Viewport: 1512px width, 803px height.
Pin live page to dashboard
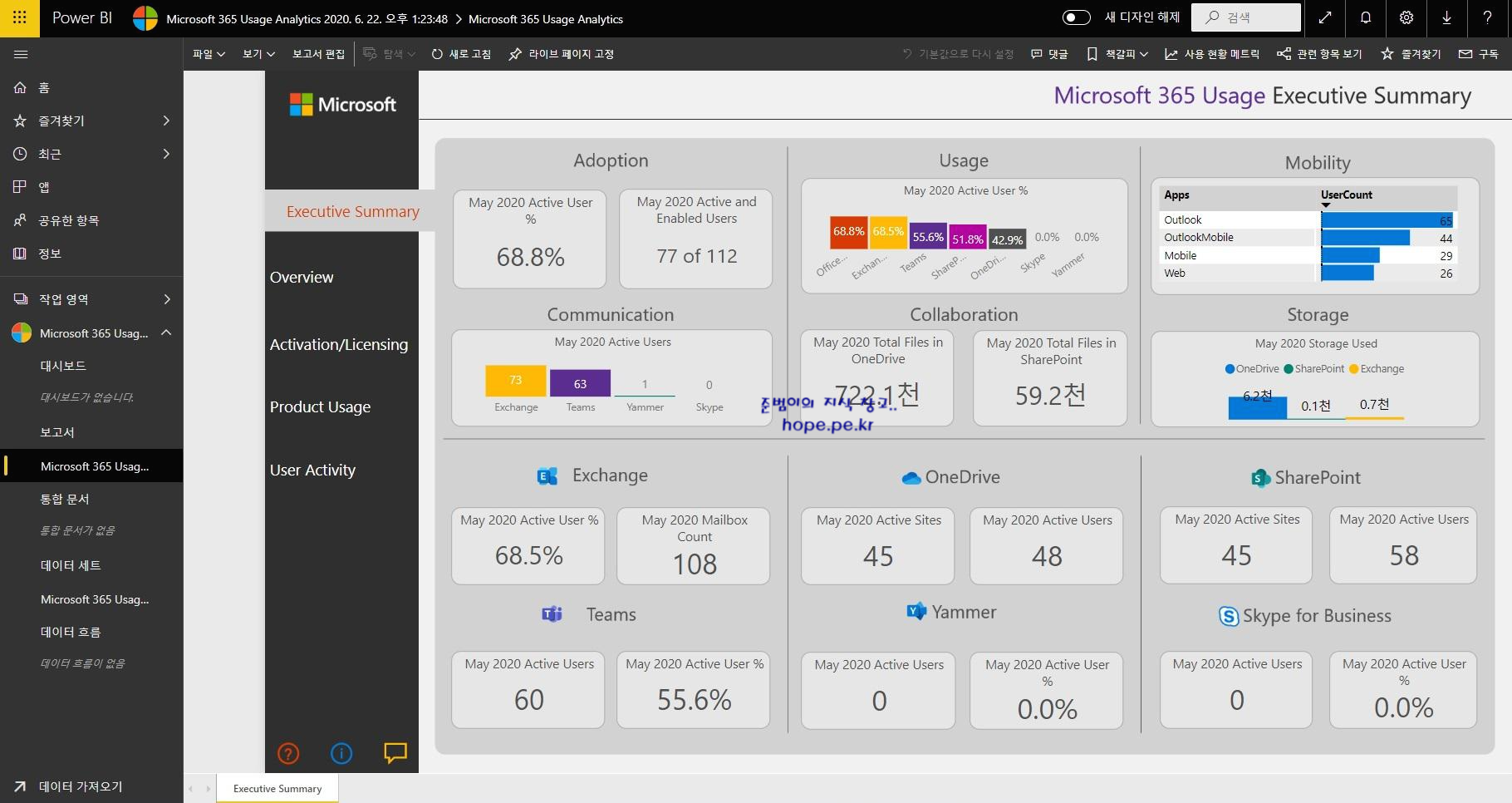(562, 54)
